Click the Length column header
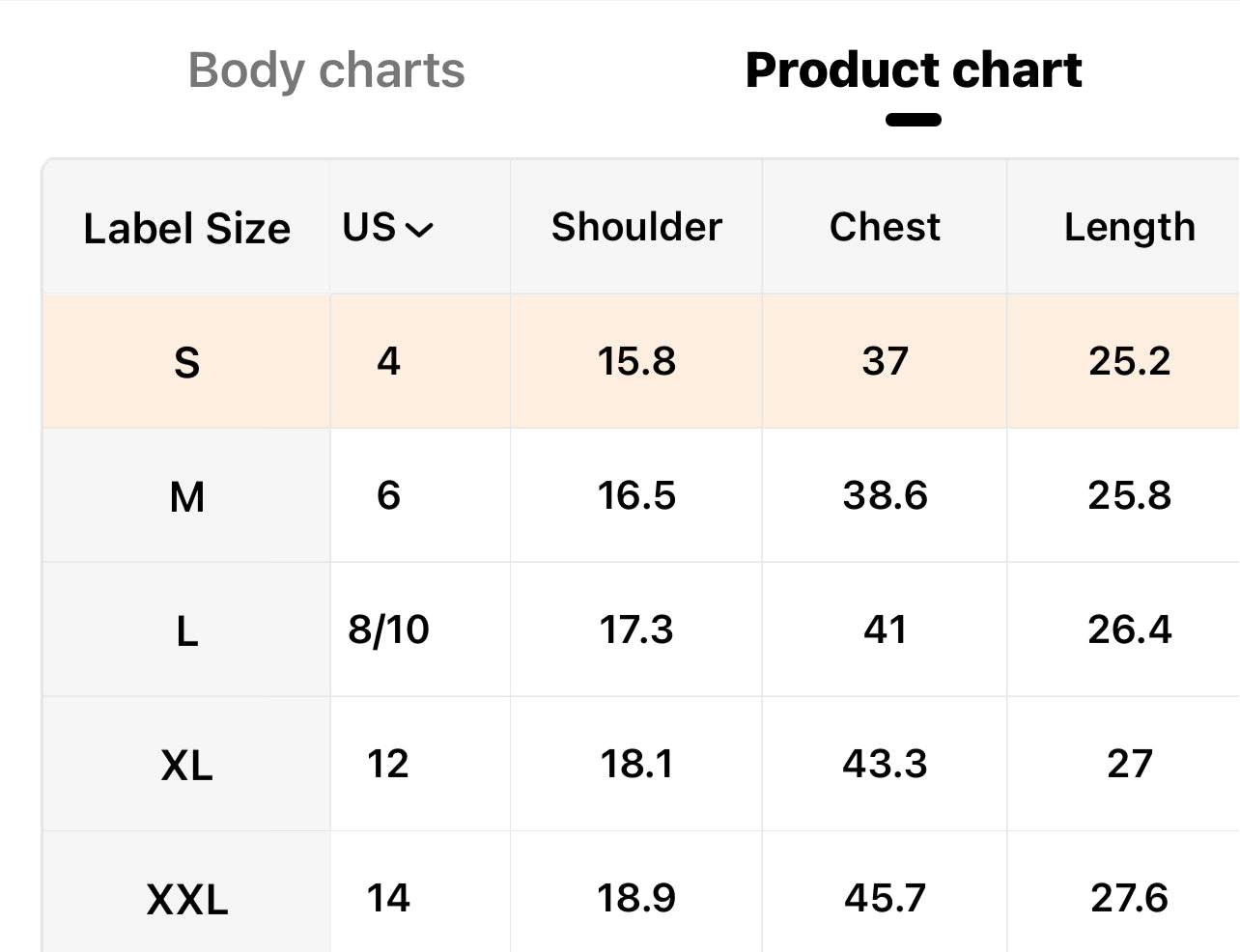Screen dimensions: 1240x952 tap(1130, 228)
